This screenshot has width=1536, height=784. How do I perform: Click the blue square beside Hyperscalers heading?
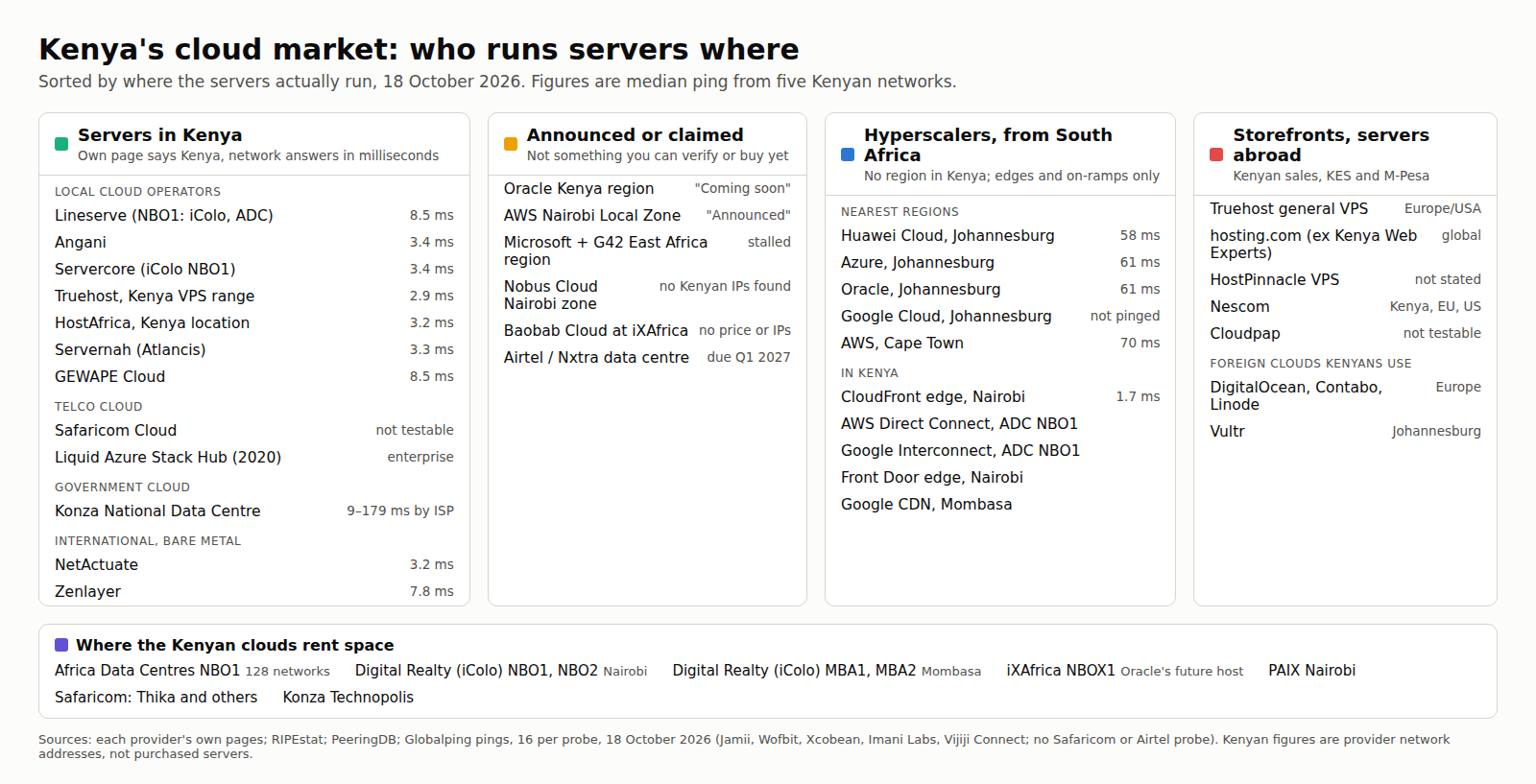[848, 154]
